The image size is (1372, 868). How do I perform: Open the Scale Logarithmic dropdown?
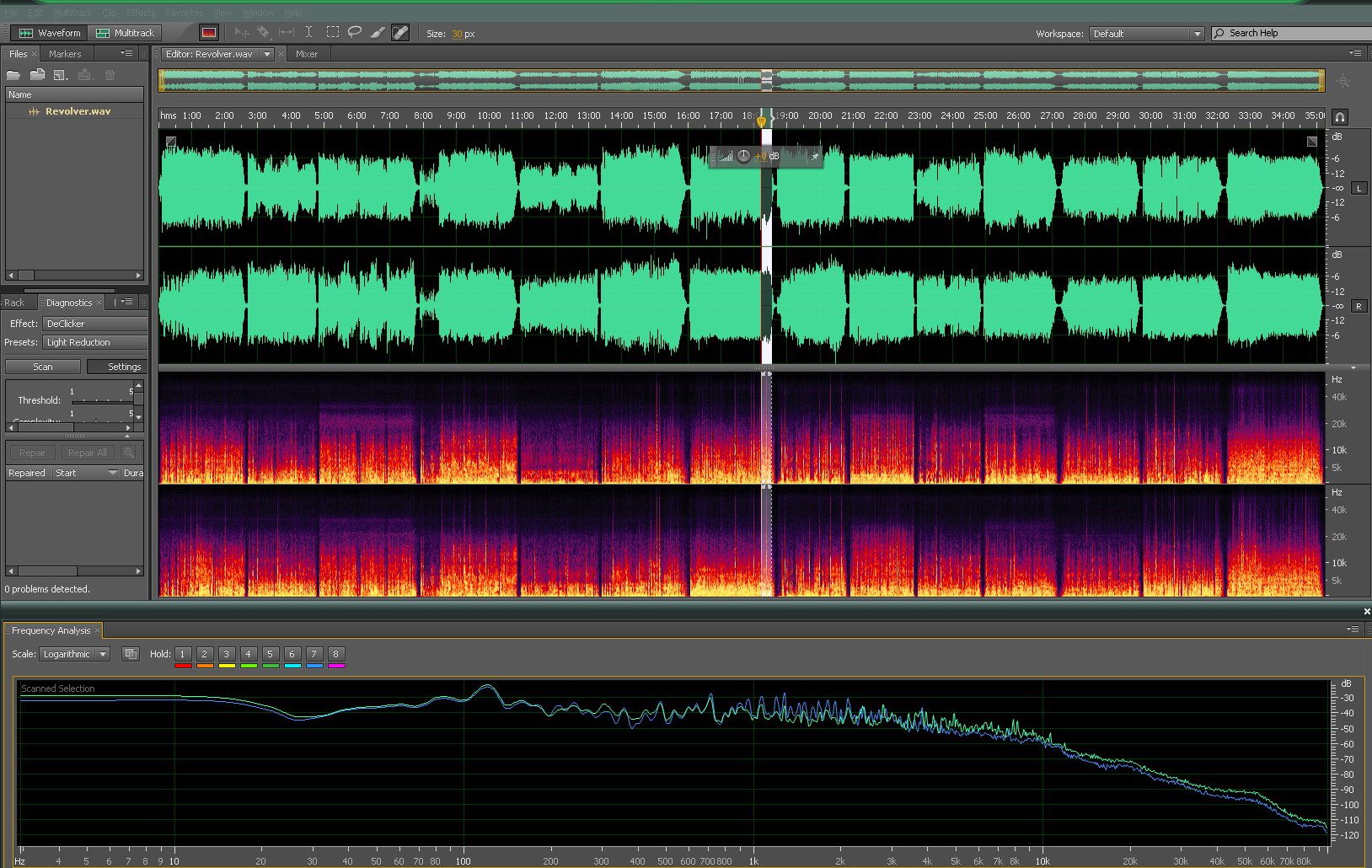[x=74, y=654]
